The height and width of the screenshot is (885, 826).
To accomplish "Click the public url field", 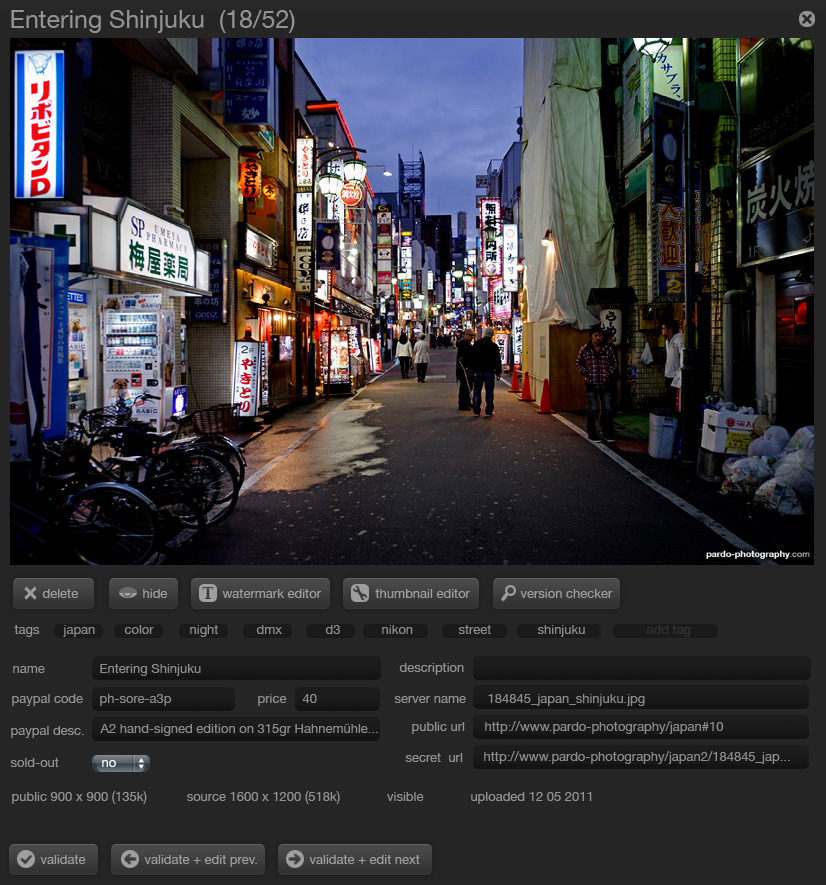I will tap(640, 727).
